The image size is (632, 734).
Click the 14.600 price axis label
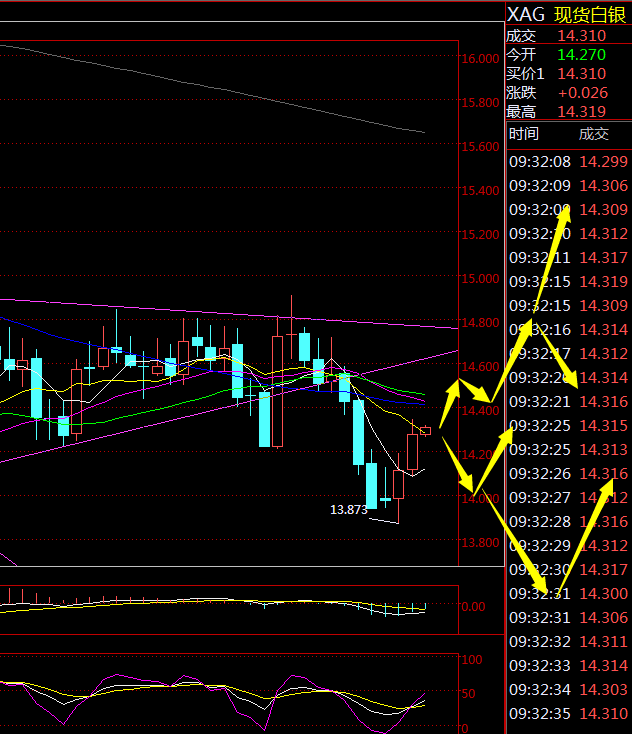tap(480, 367)
